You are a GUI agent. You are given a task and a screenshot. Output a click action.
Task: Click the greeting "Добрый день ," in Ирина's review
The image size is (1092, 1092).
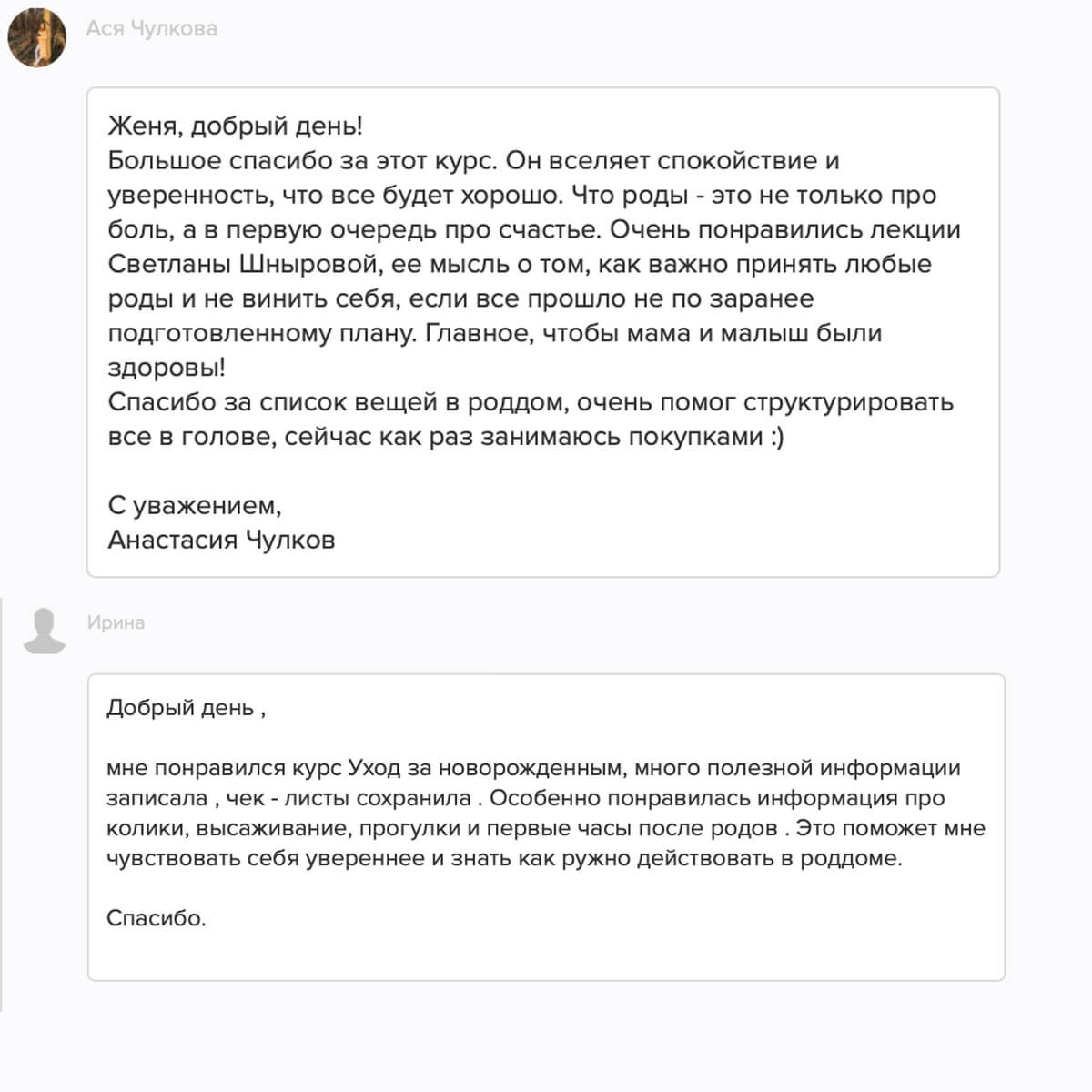(x=186, y=708)
